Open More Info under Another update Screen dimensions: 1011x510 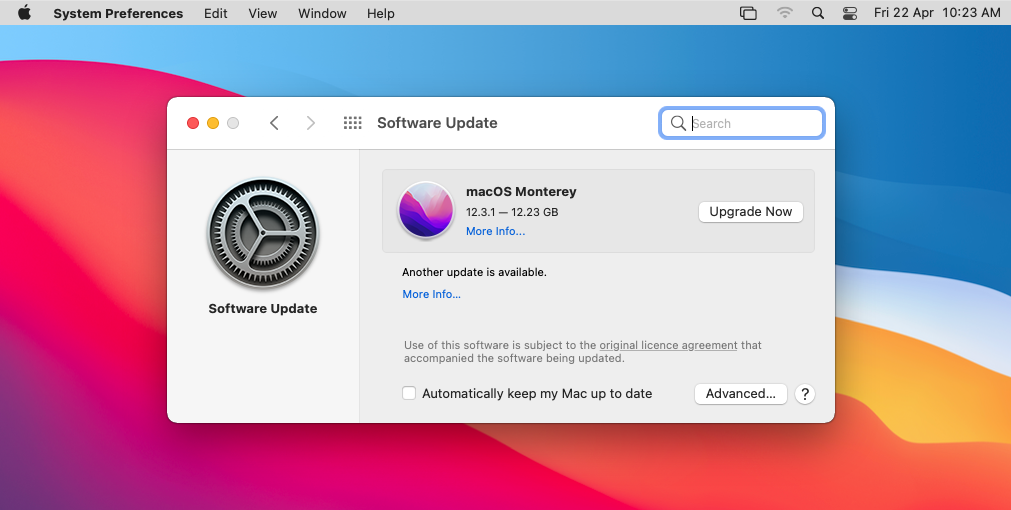(431, 294)
